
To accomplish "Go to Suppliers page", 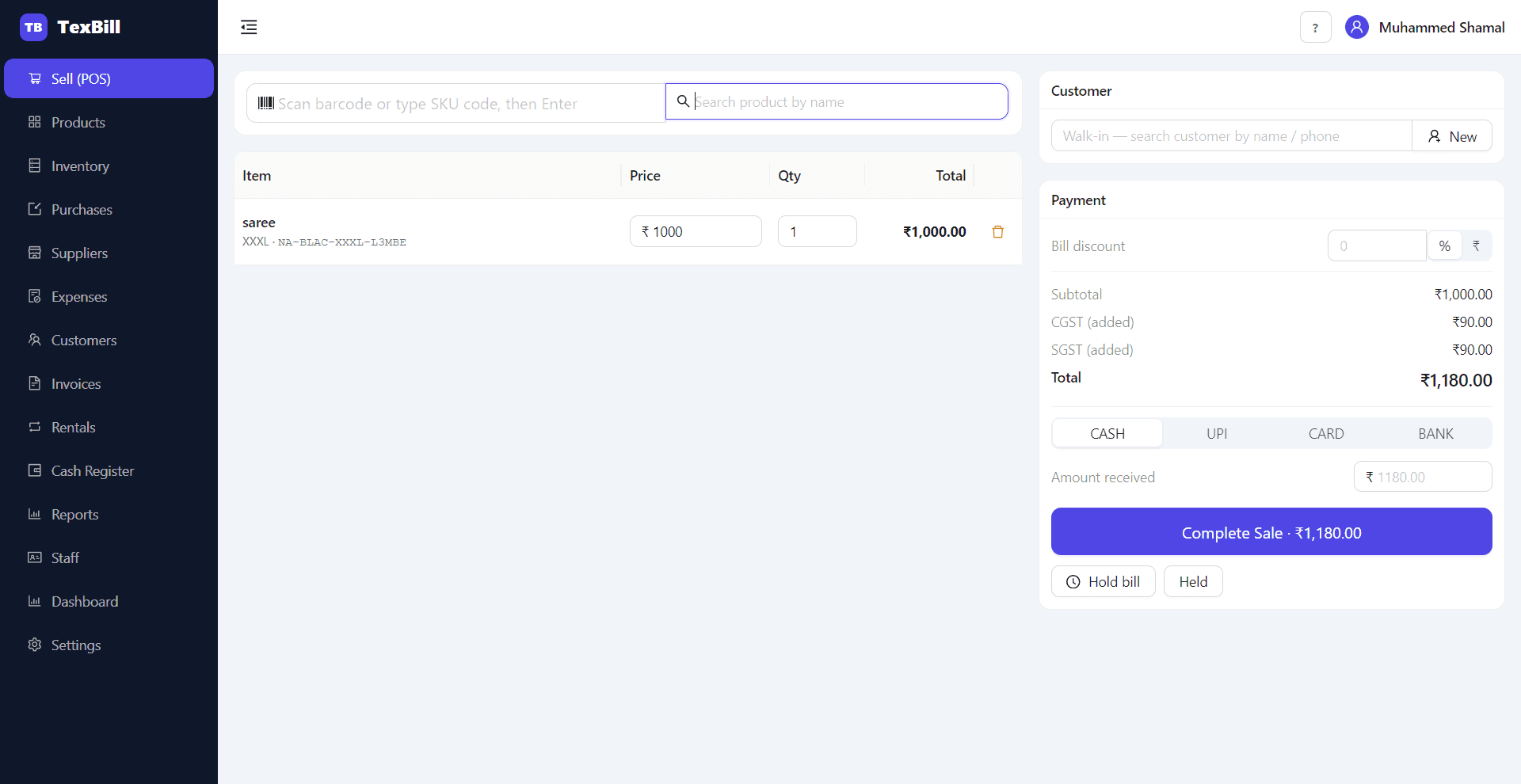I will click(109, 253).
